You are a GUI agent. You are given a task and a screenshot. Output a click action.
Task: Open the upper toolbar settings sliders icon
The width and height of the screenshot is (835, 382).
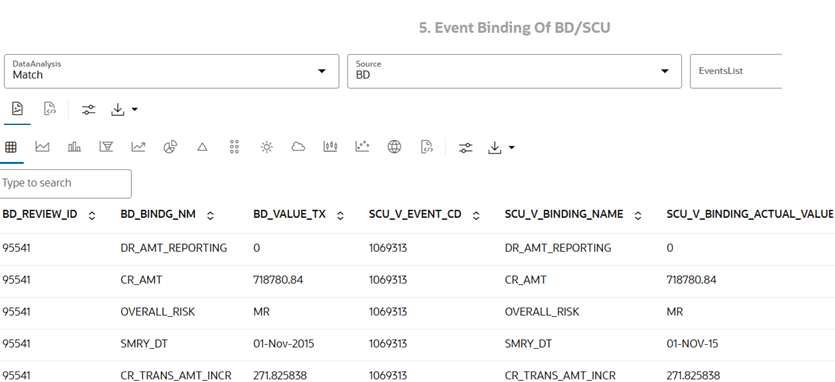pos(88,110)
